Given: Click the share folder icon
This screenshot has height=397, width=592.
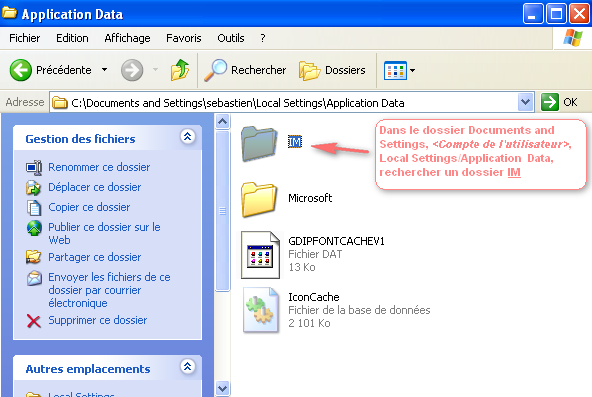Looking at the screenshot, I should (x=33, y=257).
